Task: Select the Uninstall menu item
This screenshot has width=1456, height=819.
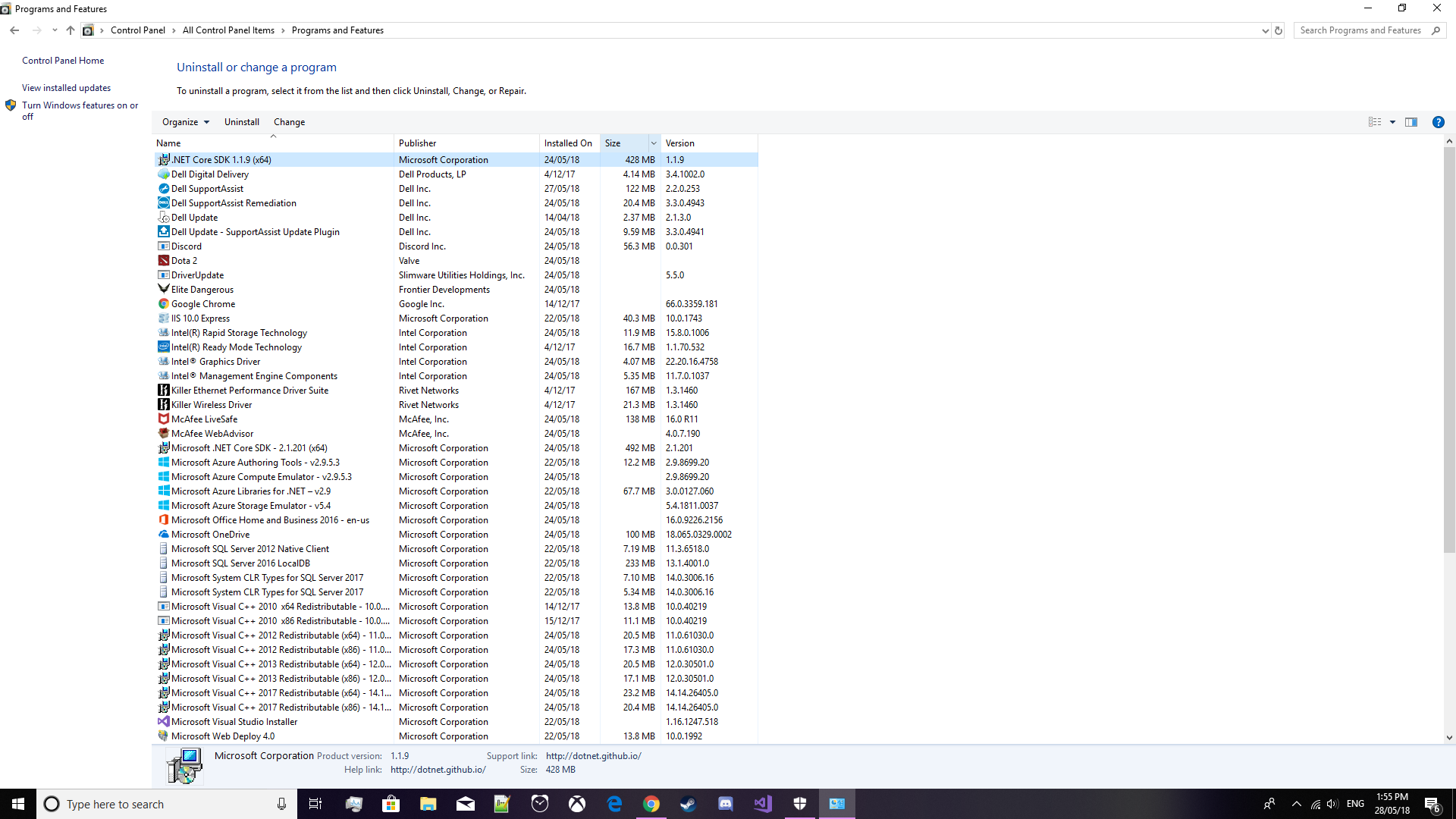Action: (x=241, y=122)
